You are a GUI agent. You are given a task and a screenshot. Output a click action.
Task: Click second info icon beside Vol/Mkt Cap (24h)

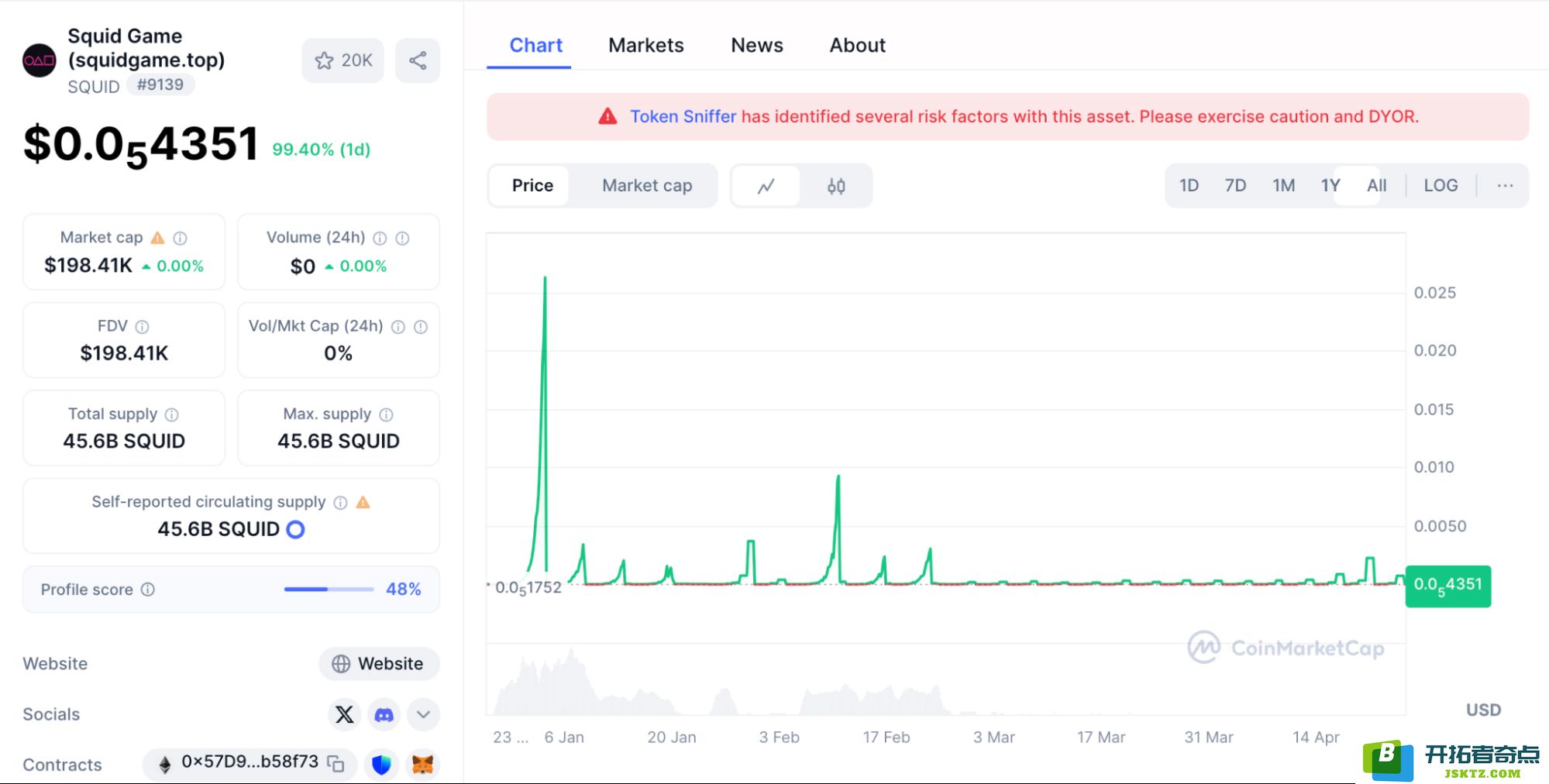coord(420,326)
